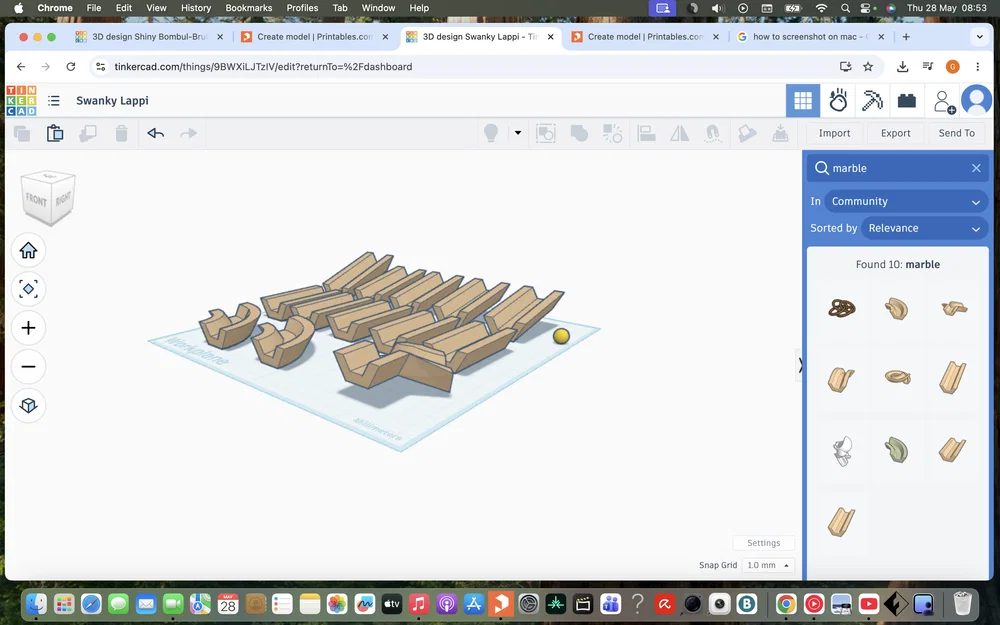Open the Blocks pickaxe mode
This screenshot has width=1000, height=625.
tap(872, 101)
